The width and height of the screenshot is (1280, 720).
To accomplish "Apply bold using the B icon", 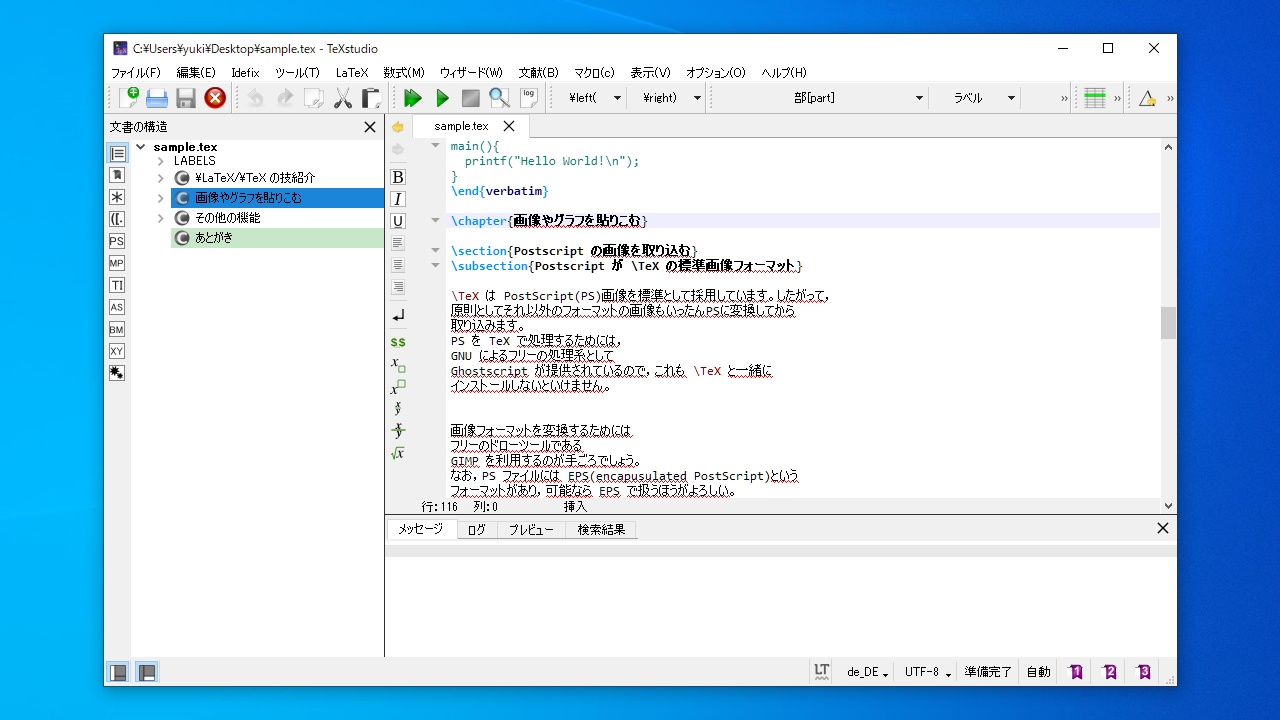I will tap(398, 177).
